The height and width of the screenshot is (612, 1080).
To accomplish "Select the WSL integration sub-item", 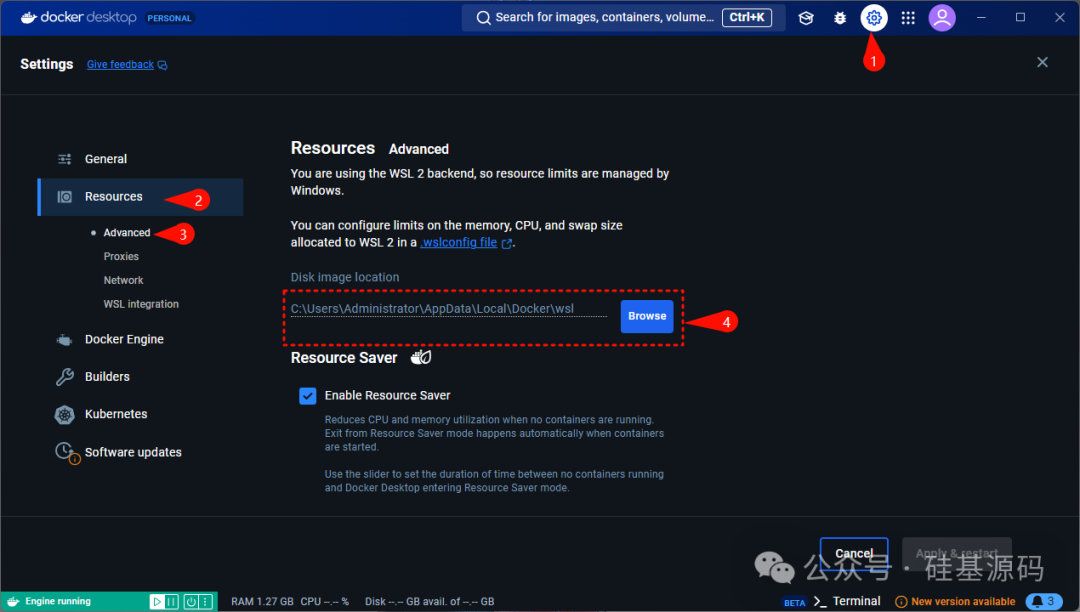I will (x=141, y=304).
